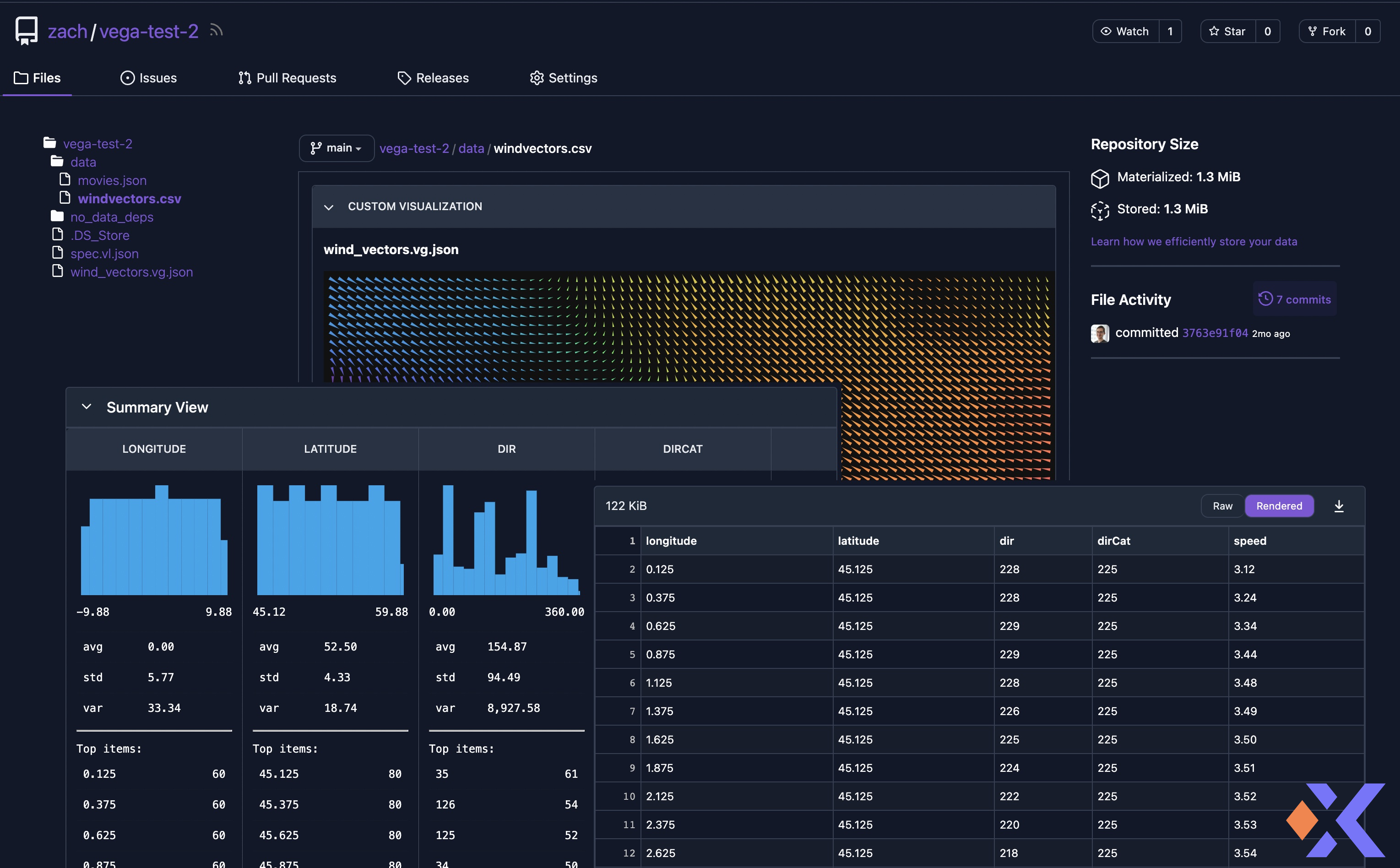The width and height of the screenshot is (1400, 868).
Task: Click the repository logo icon
Action: coord(27,30)
